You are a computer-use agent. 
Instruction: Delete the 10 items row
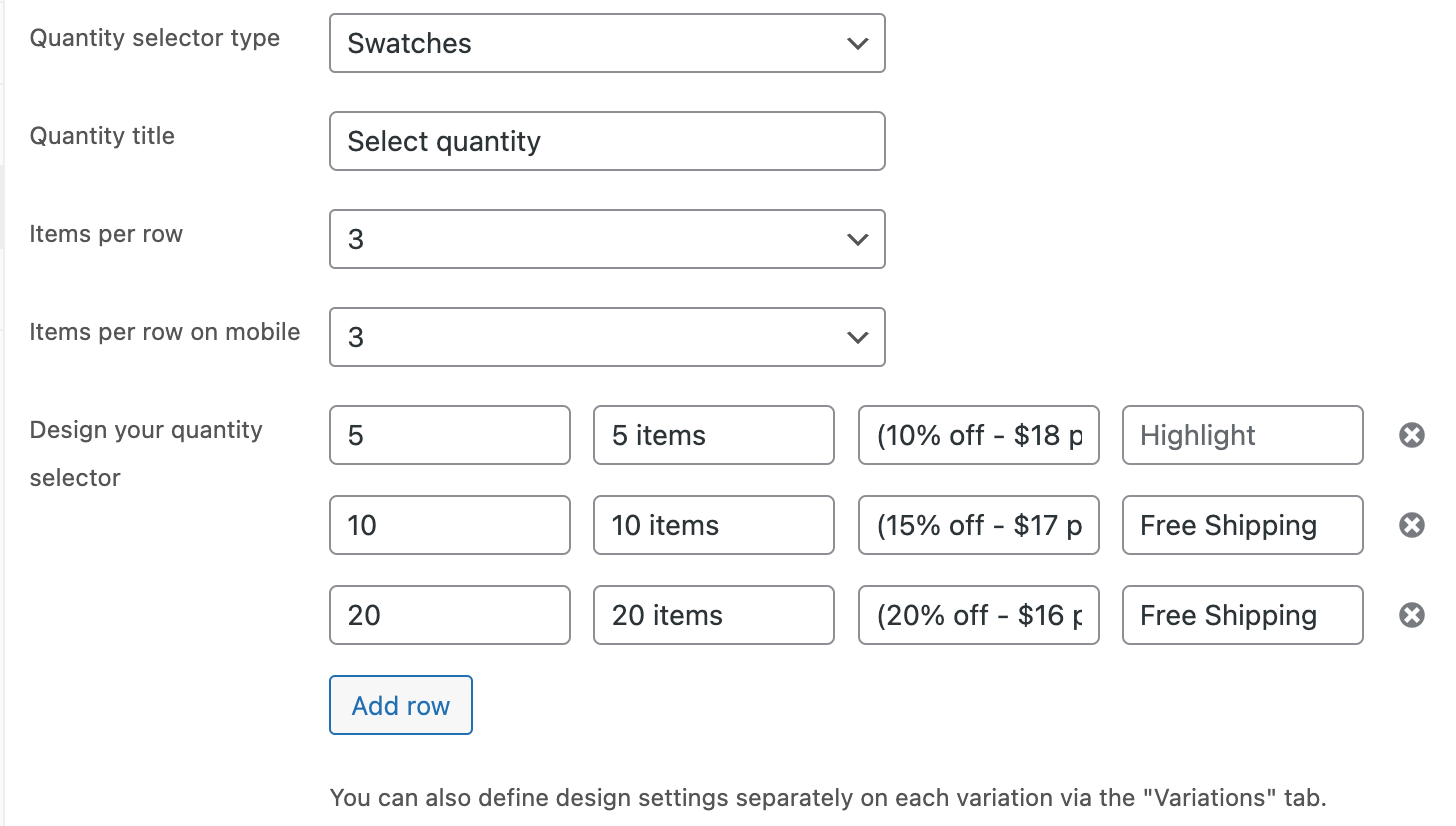coord(1411,525)
